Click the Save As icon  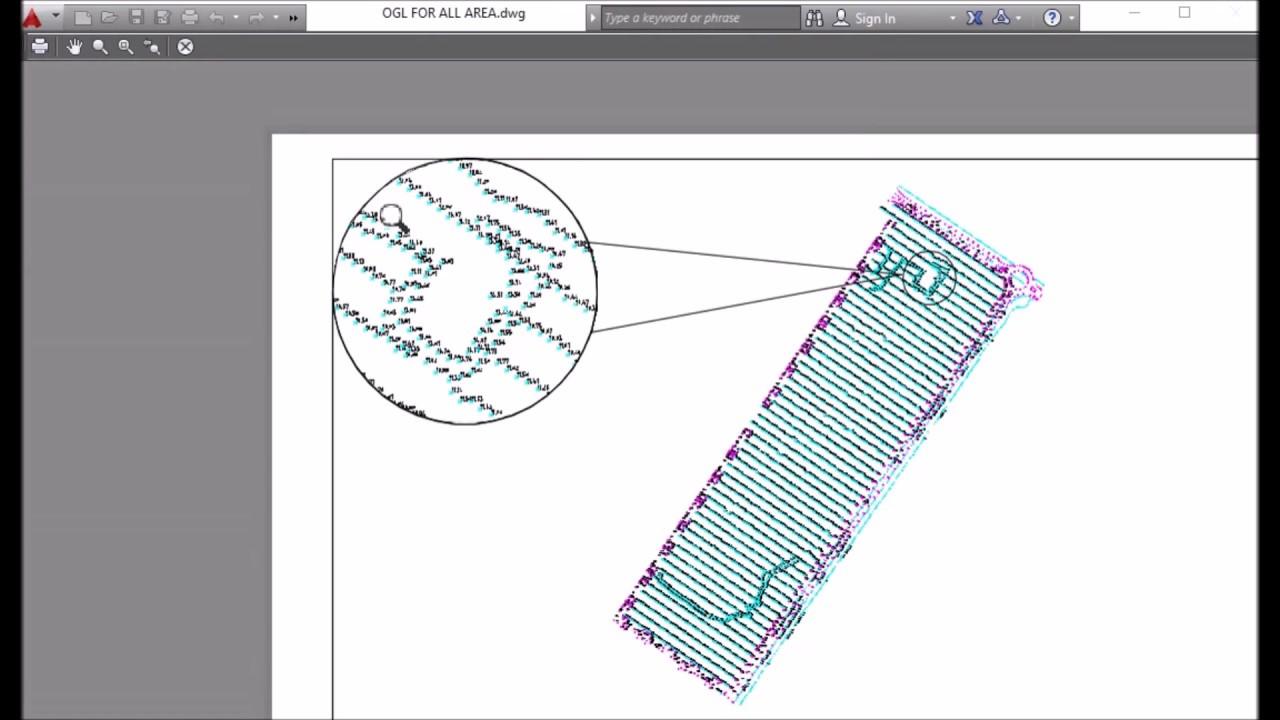pyautogui.click(x=163, y=17)
